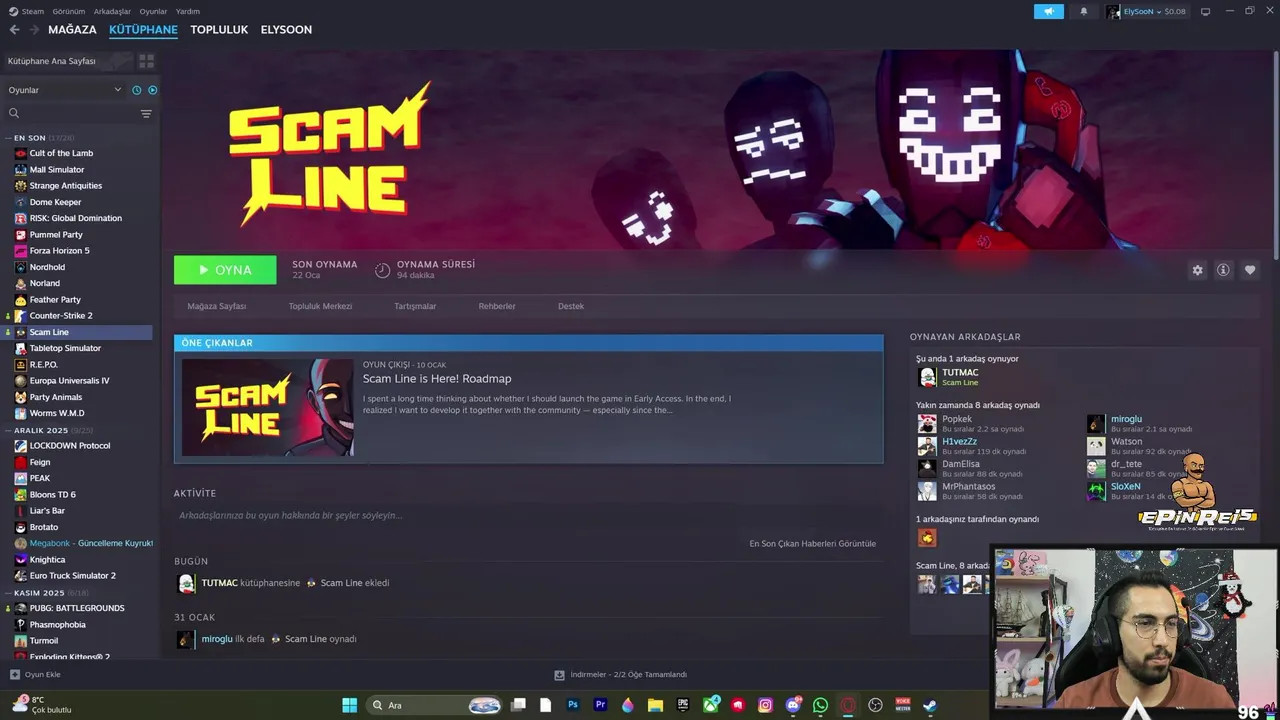Launch Premiere Pro from the taskbar

point(600,705)
